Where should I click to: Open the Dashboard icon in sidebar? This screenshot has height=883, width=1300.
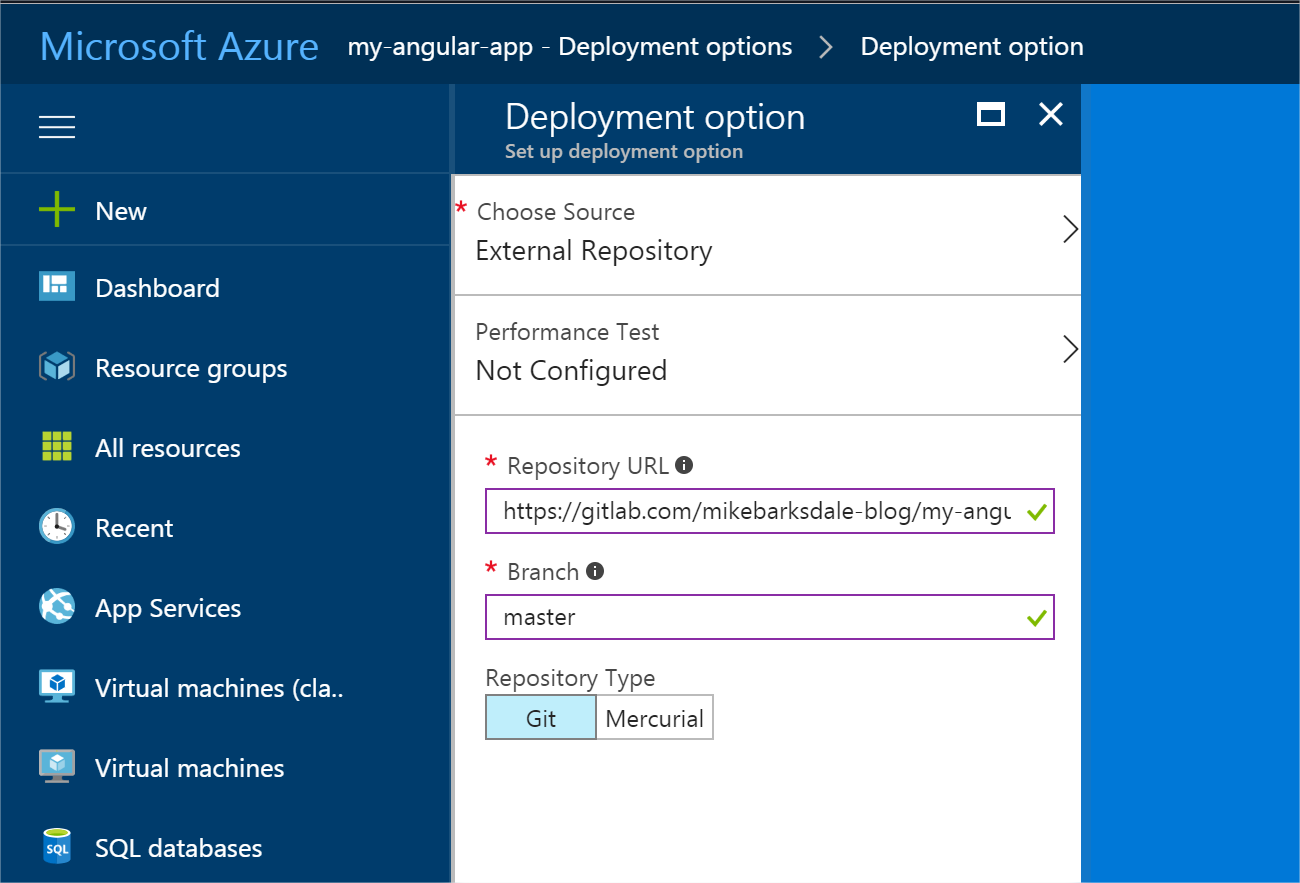(57, 287)
